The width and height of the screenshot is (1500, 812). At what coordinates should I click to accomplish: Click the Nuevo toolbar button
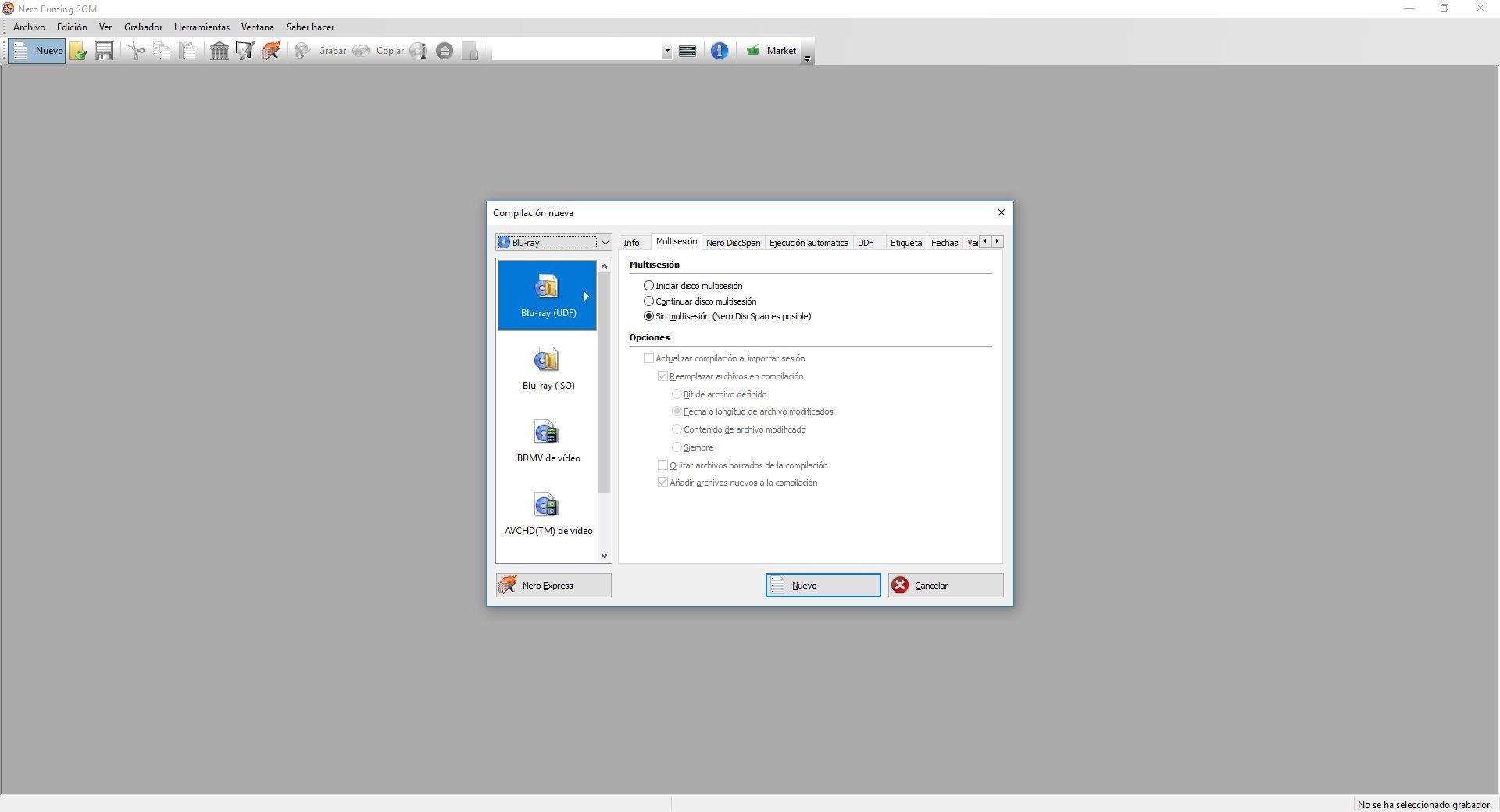point(36,51)
